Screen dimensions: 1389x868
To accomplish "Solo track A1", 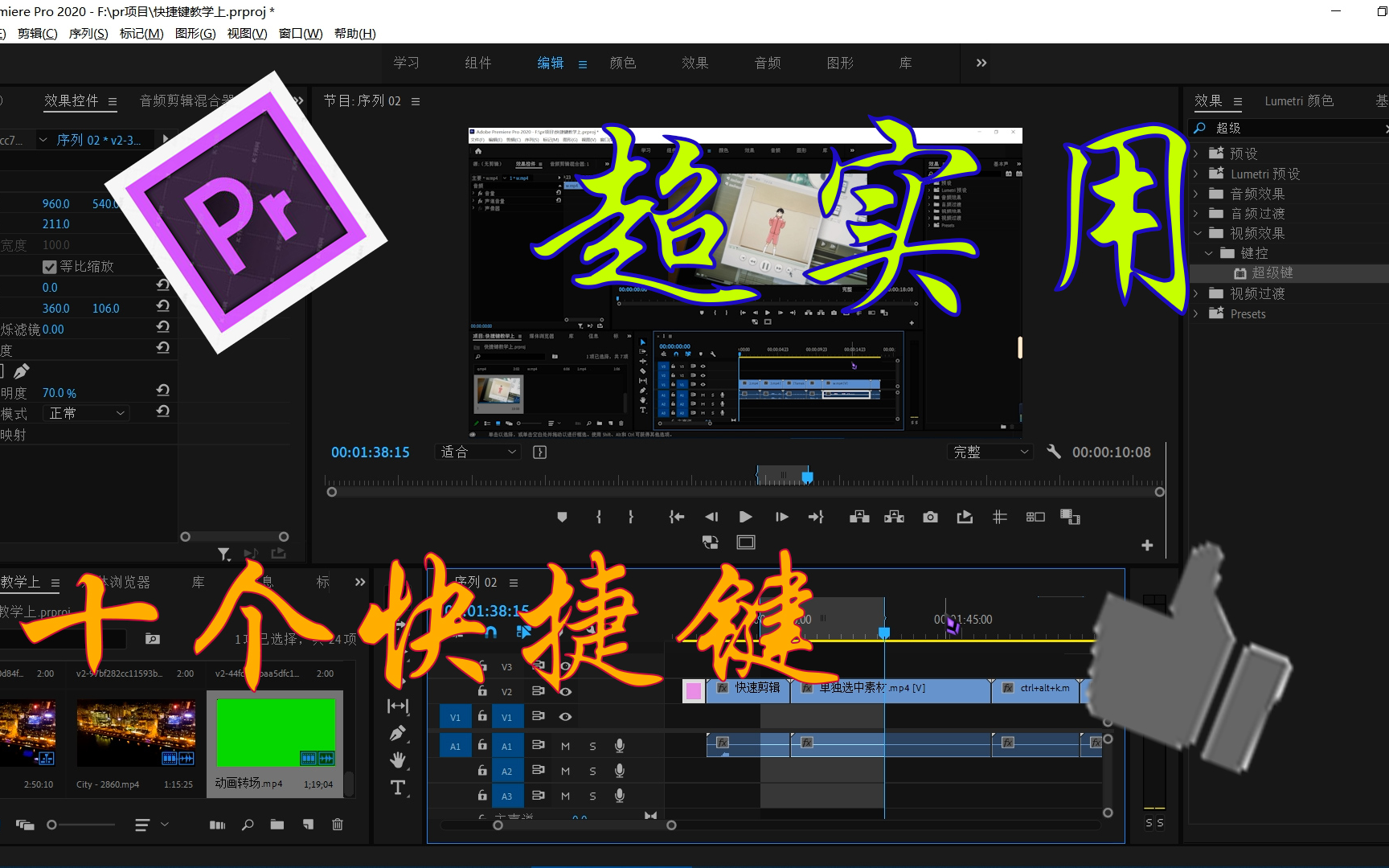I will (592, 747).
